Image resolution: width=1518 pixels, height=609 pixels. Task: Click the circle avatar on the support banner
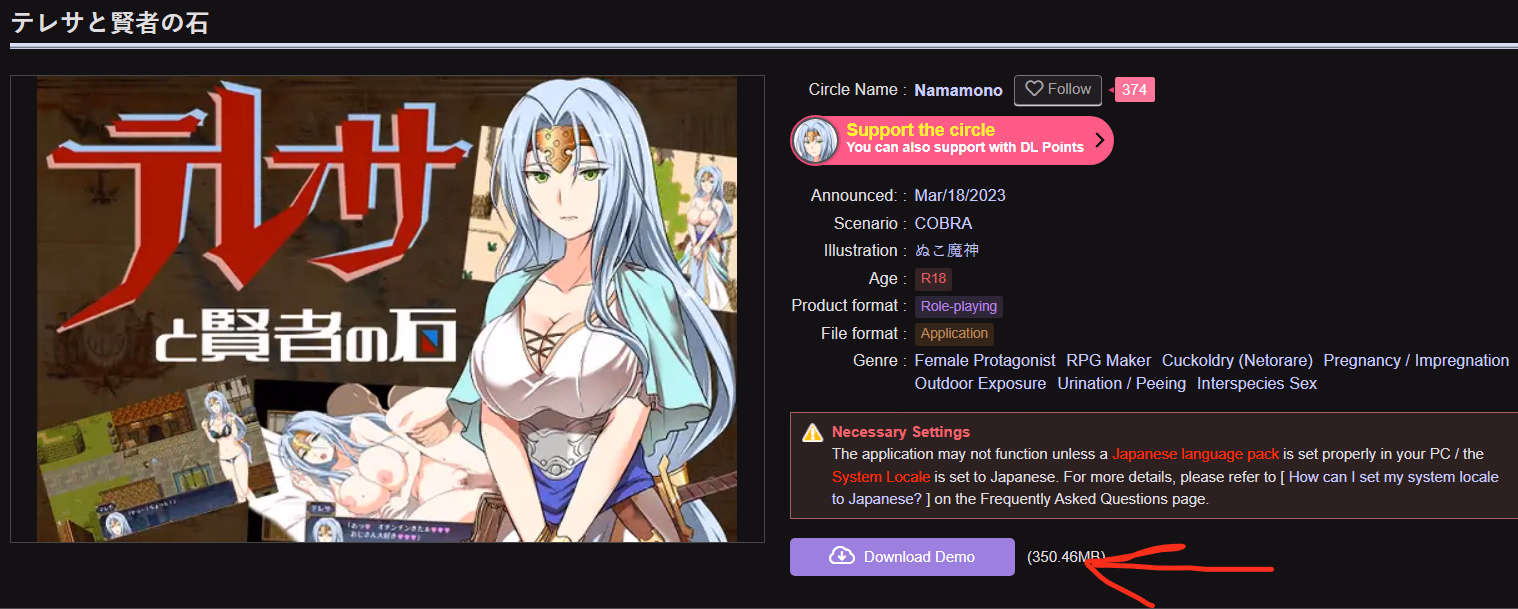(815, 140)
